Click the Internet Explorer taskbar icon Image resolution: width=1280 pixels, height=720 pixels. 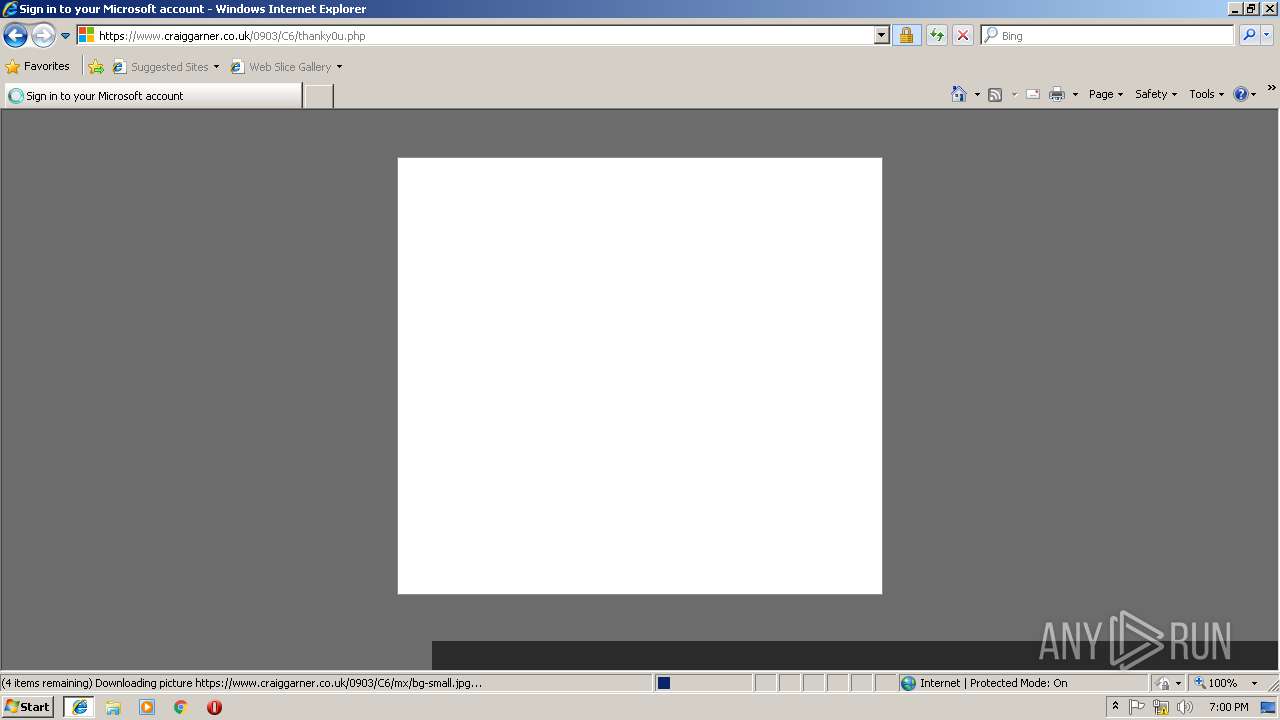(x=79, y=707)
